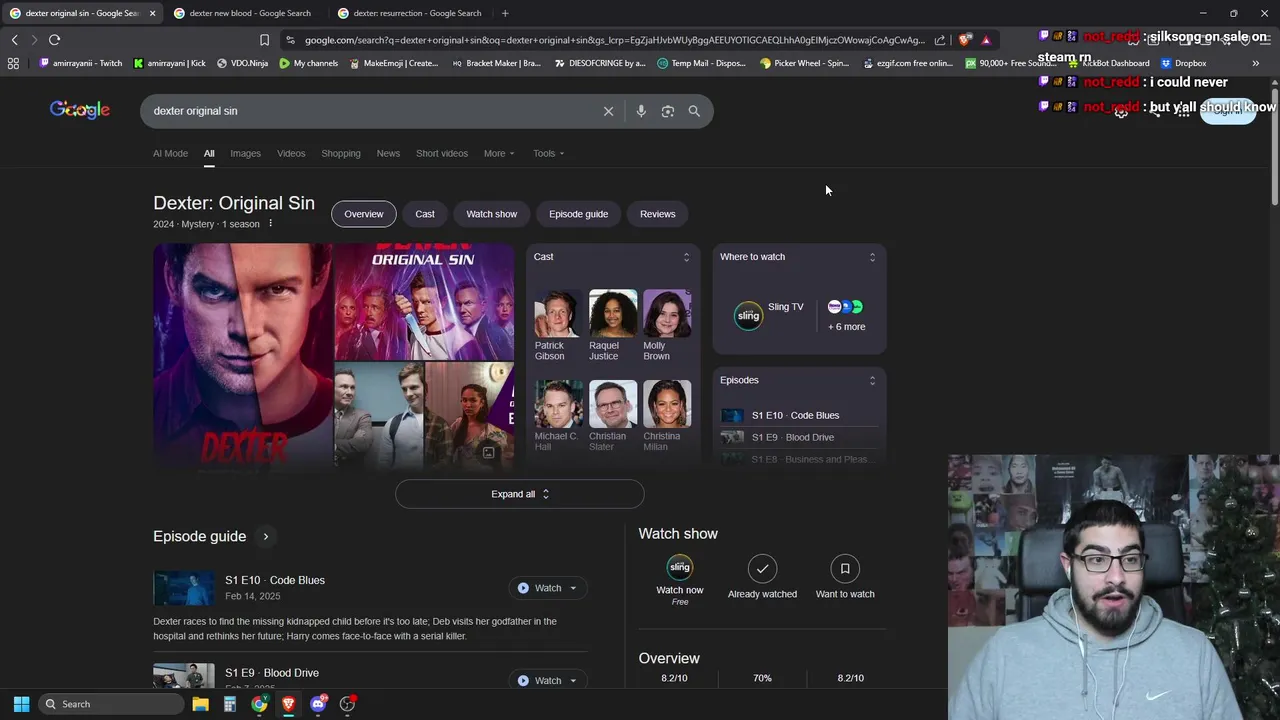Open Google Lens image search icon
This screenshot has height=720, width=1280.
pyautogui.click(x=668, y=111)
